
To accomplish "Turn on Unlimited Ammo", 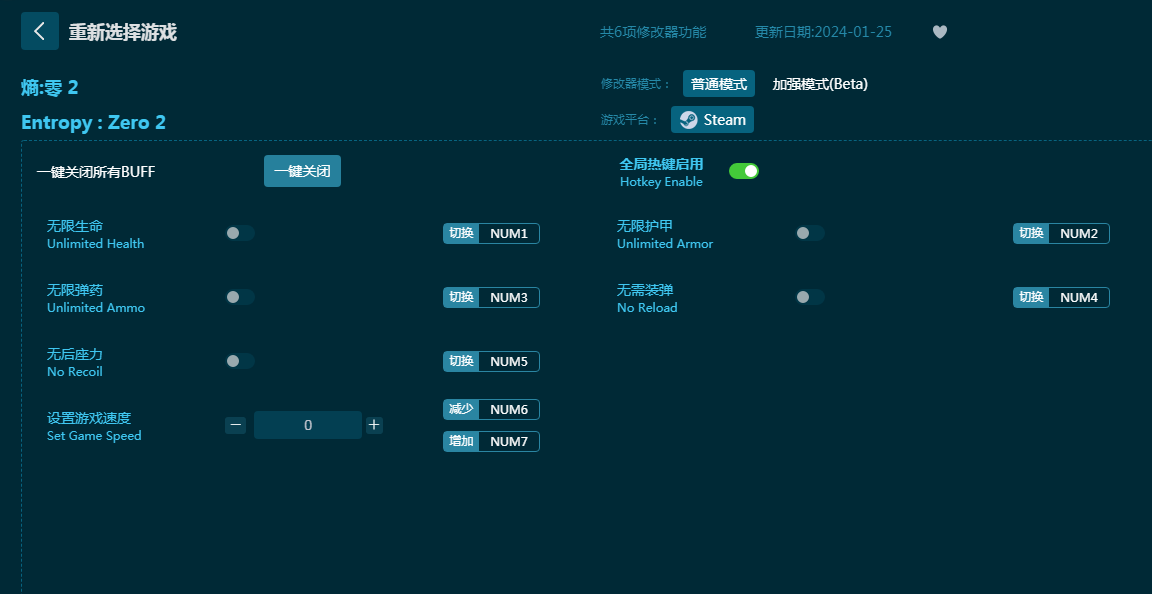I will (x=240, y=297).
